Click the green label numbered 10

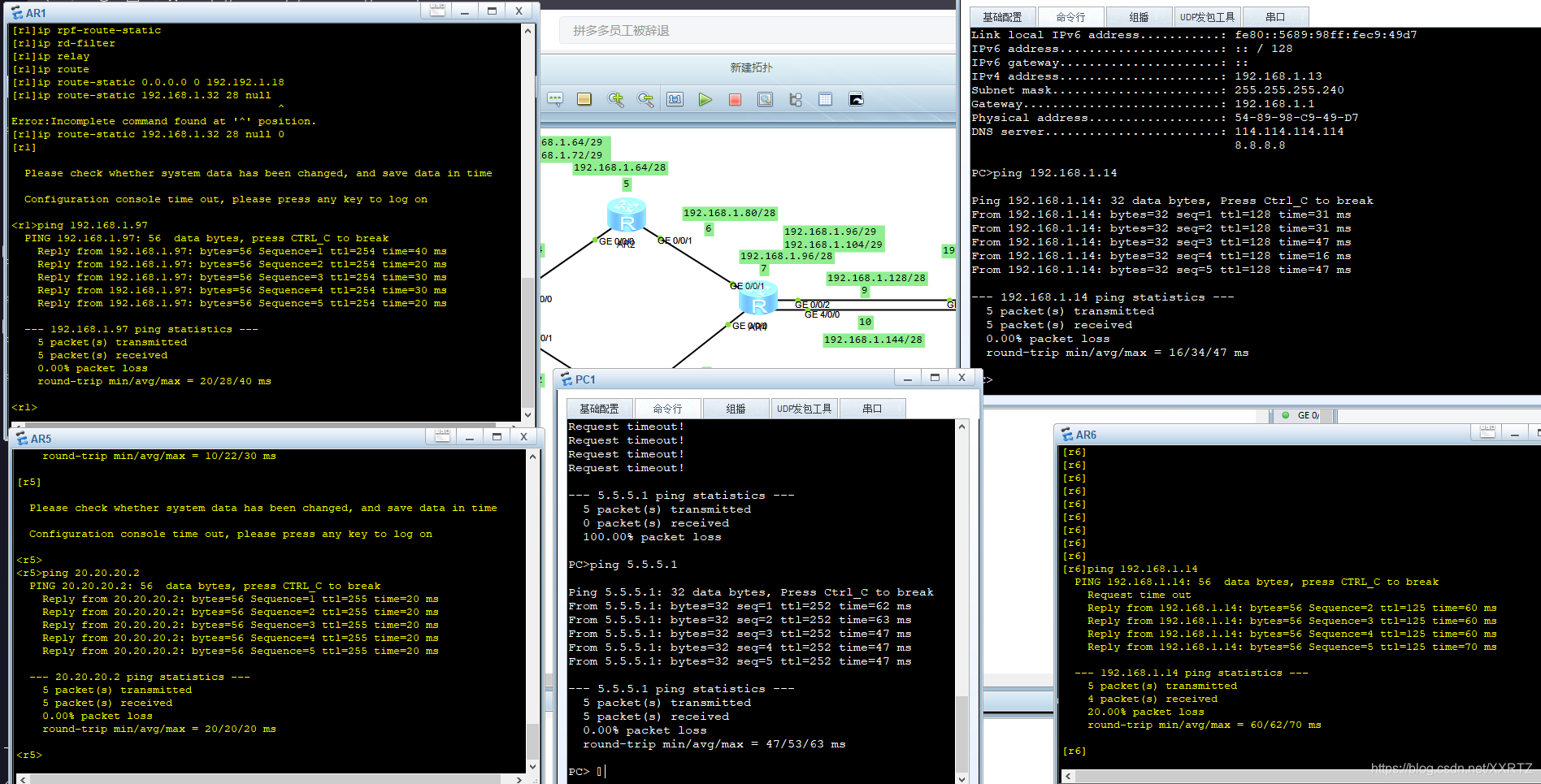coord(866,323)
